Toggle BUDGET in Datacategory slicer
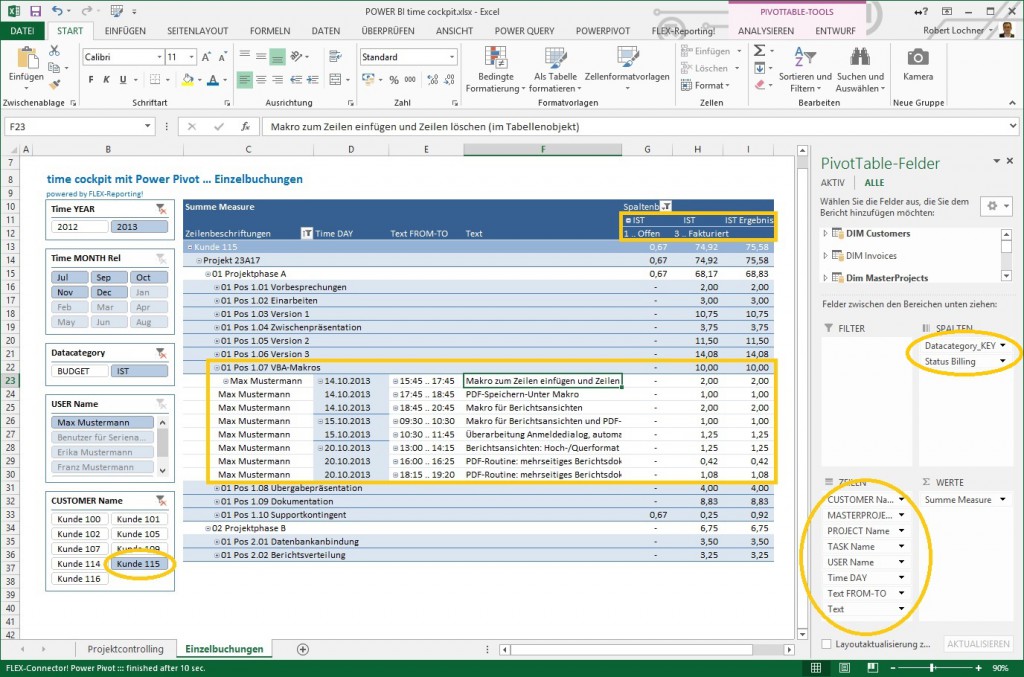1024x677 pixels. [78, 371]
